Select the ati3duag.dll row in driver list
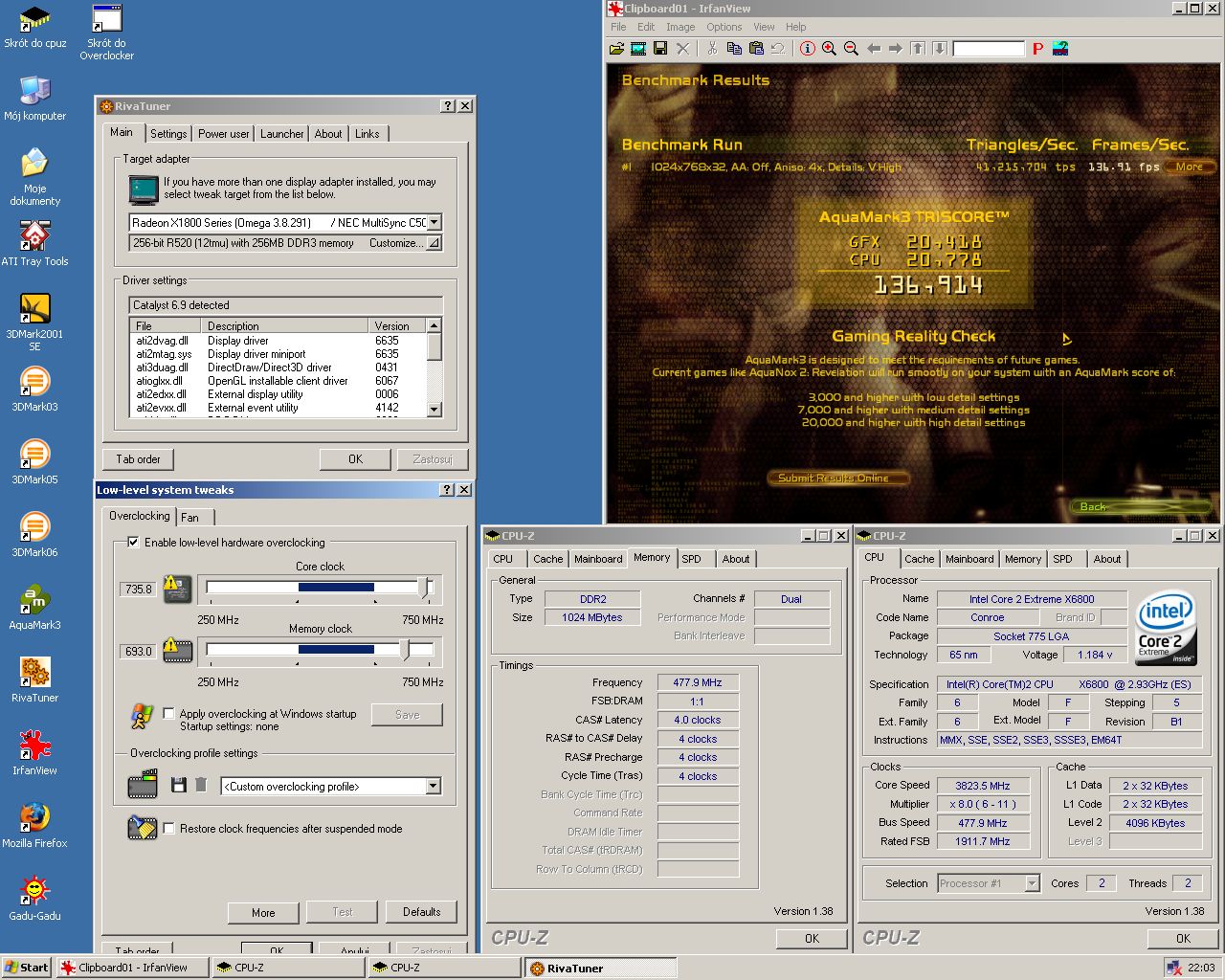The height and width of the screenshot is (980, 1225). pos(278,367)
